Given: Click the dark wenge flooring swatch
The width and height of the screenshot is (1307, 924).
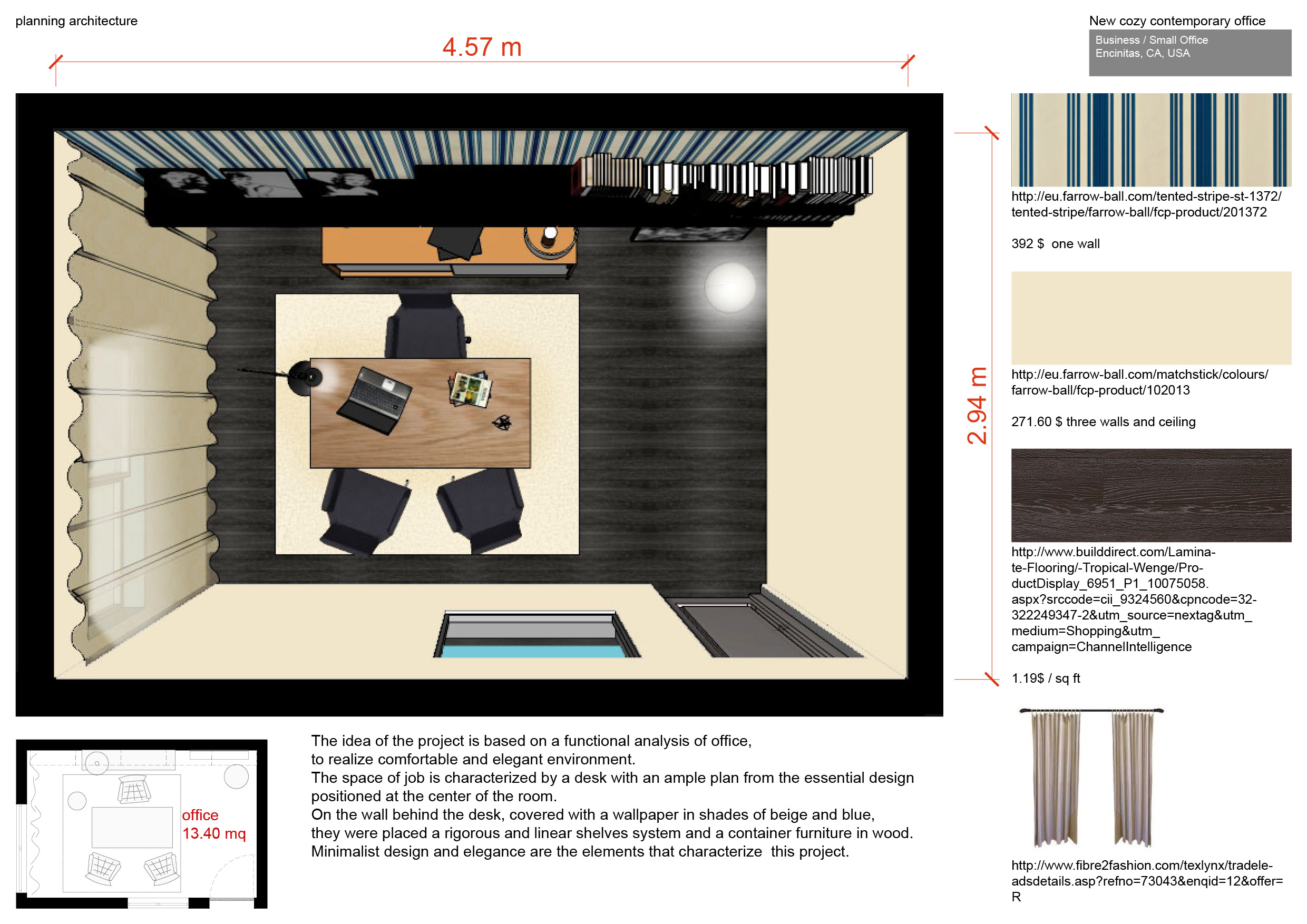Looking at the screenshot, I should 1150,495.
